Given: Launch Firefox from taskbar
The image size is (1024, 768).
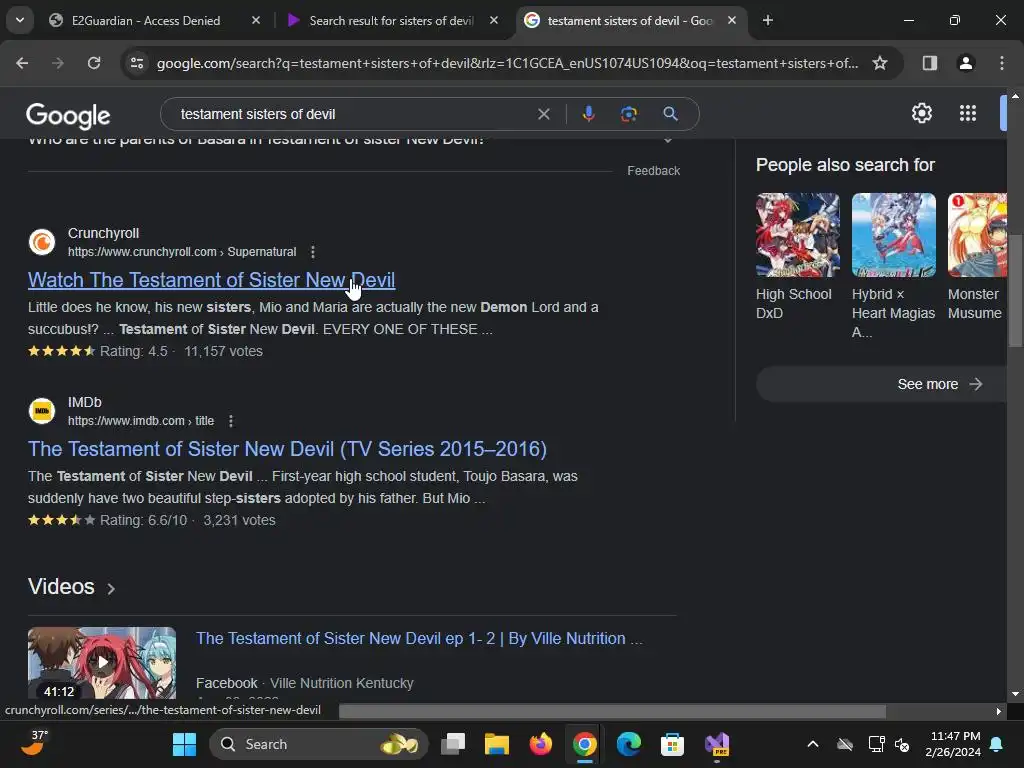Looking at the screenshot, I should pyautogui.click(x=540, y=744).
